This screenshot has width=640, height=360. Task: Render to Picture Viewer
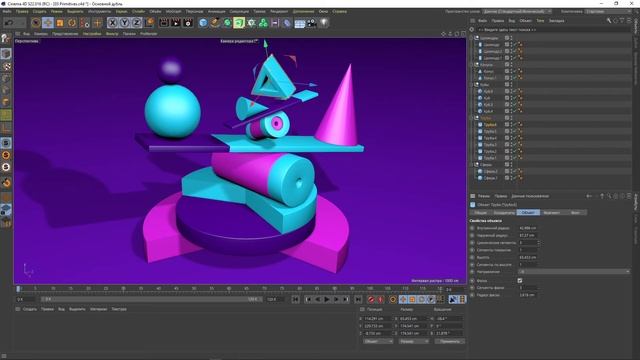coord(176,23)
